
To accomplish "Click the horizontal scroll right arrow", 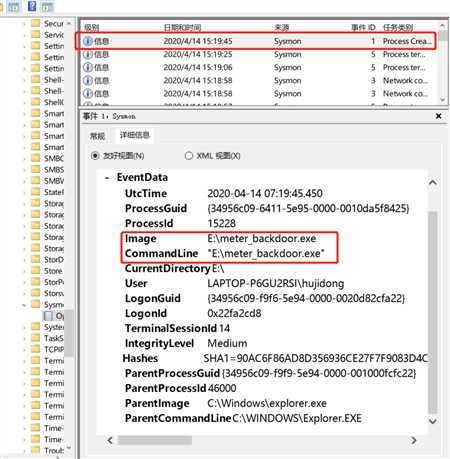I will 414,440.
